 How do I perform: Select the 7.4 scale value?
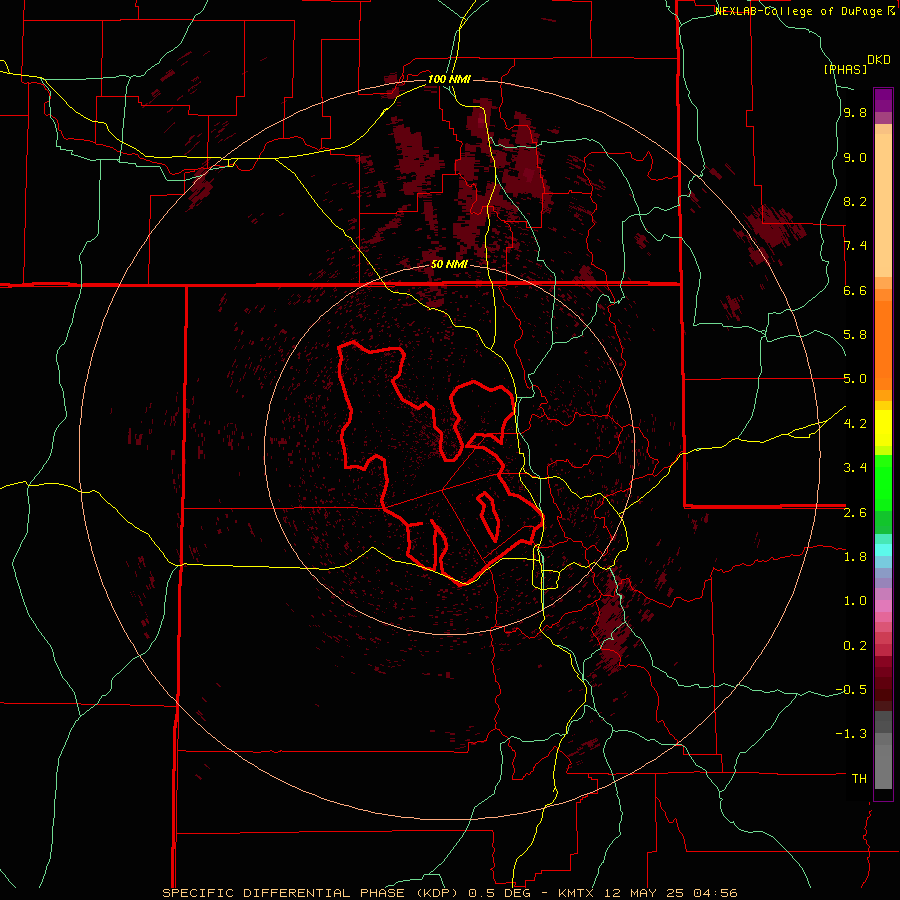[855, 246]
